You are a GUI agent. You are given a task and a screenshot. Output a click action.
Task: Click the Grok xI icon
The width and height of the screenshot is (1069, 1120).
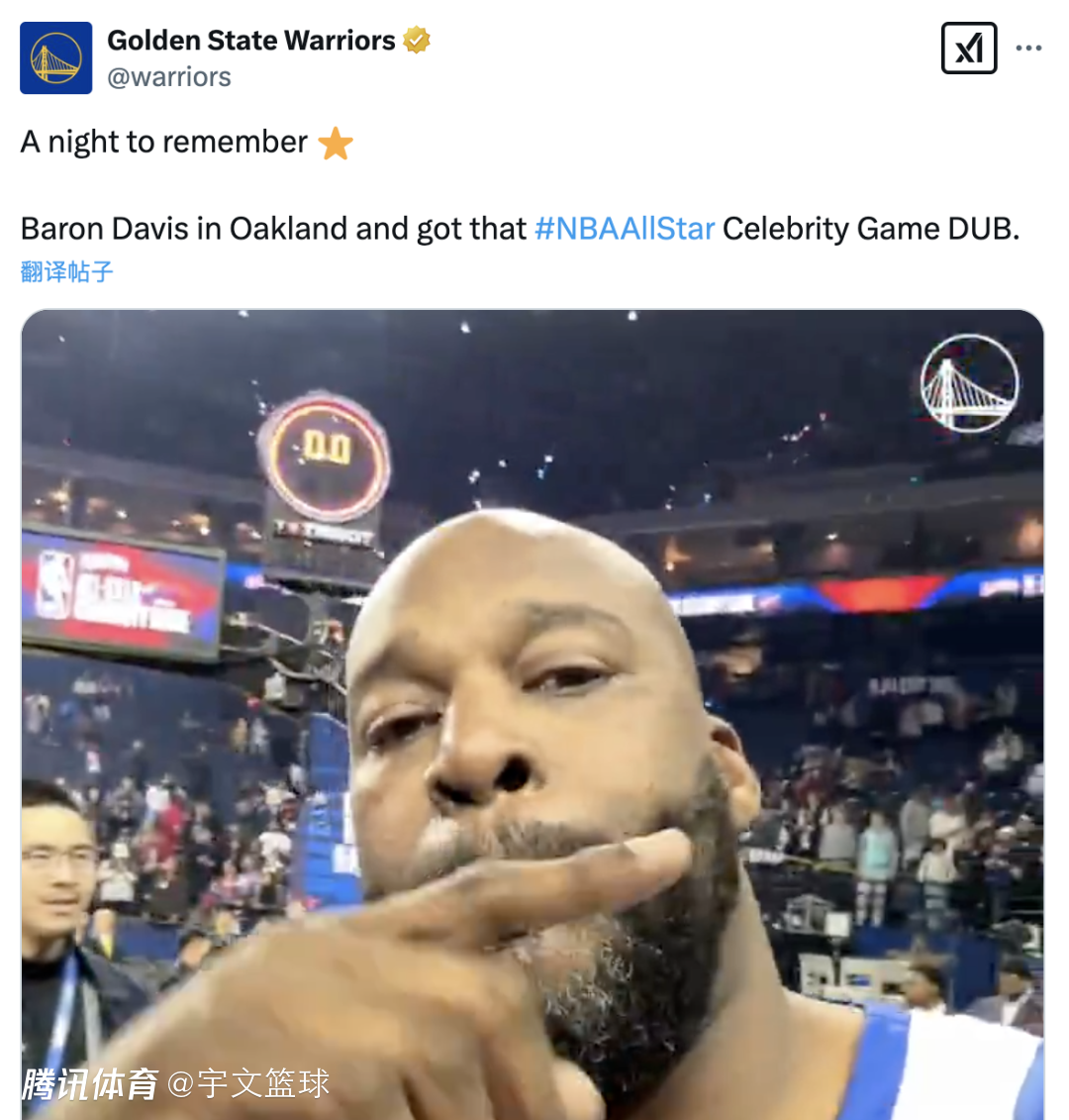[968, 48]
